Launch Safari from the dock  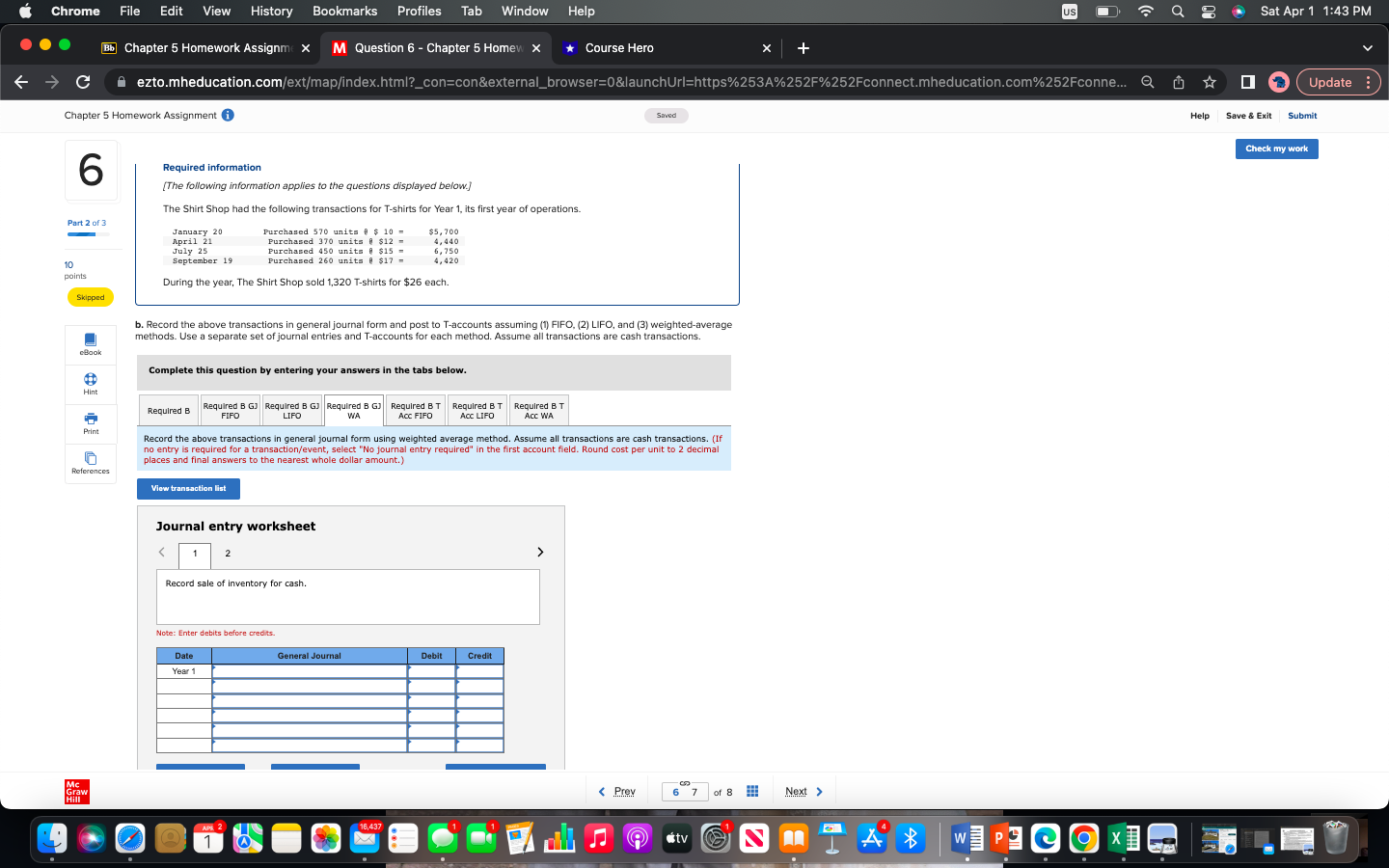(x=130, y=838)
